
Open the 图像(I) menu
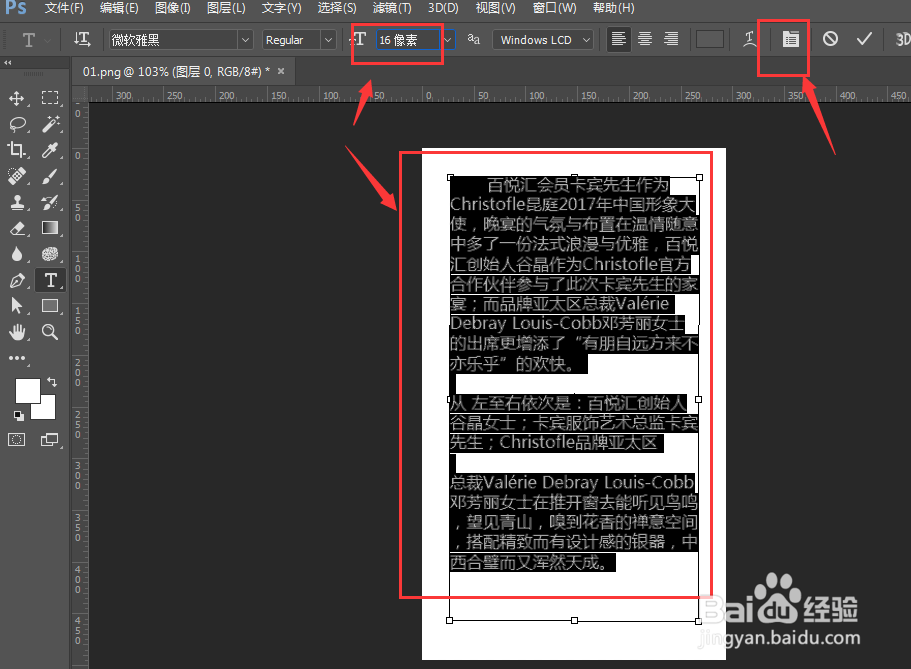(x=173, y=8)
